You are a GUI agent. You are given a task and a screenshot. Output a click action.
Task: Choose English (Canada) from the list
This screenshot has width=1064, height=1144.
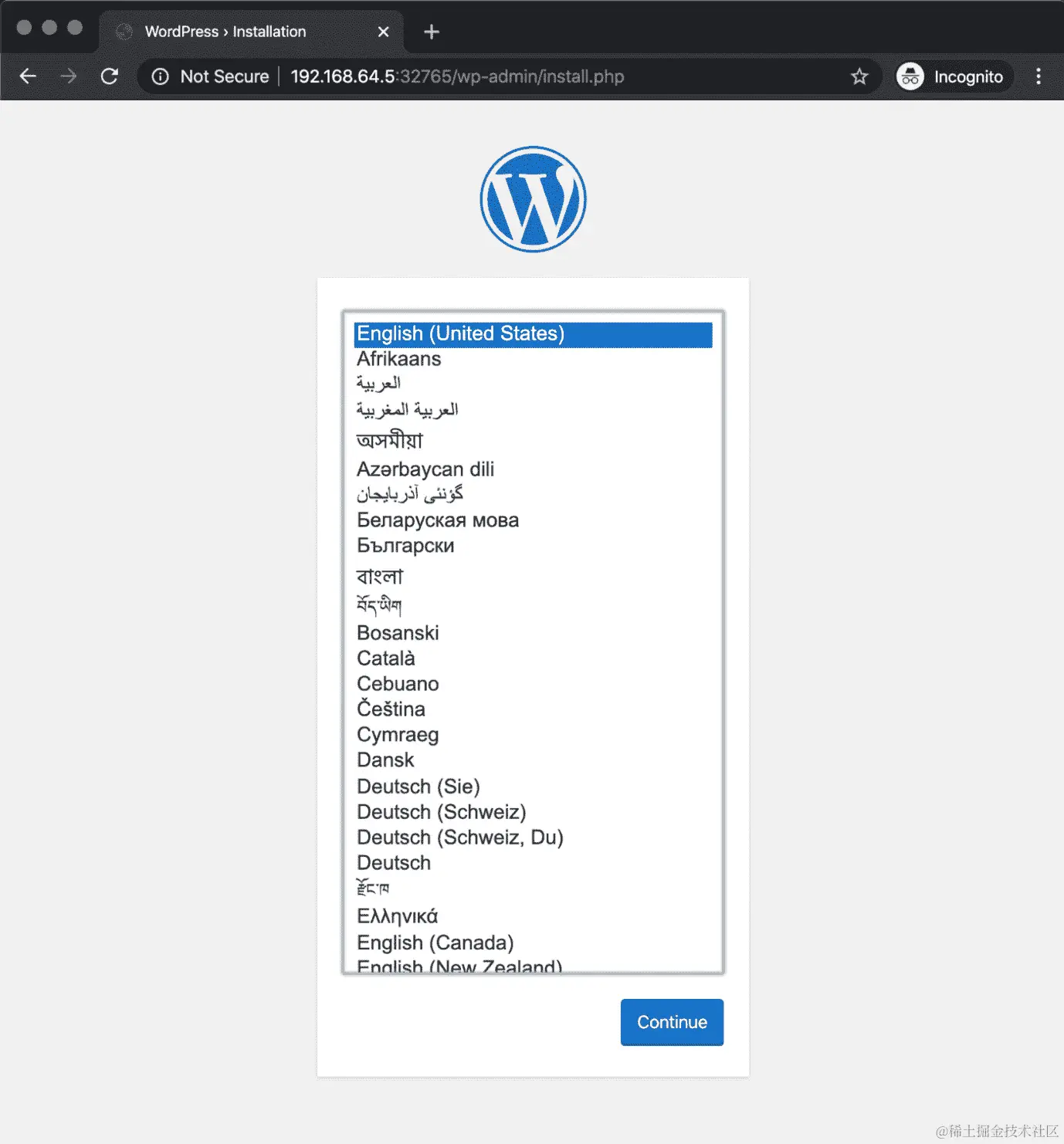[435, 942]
